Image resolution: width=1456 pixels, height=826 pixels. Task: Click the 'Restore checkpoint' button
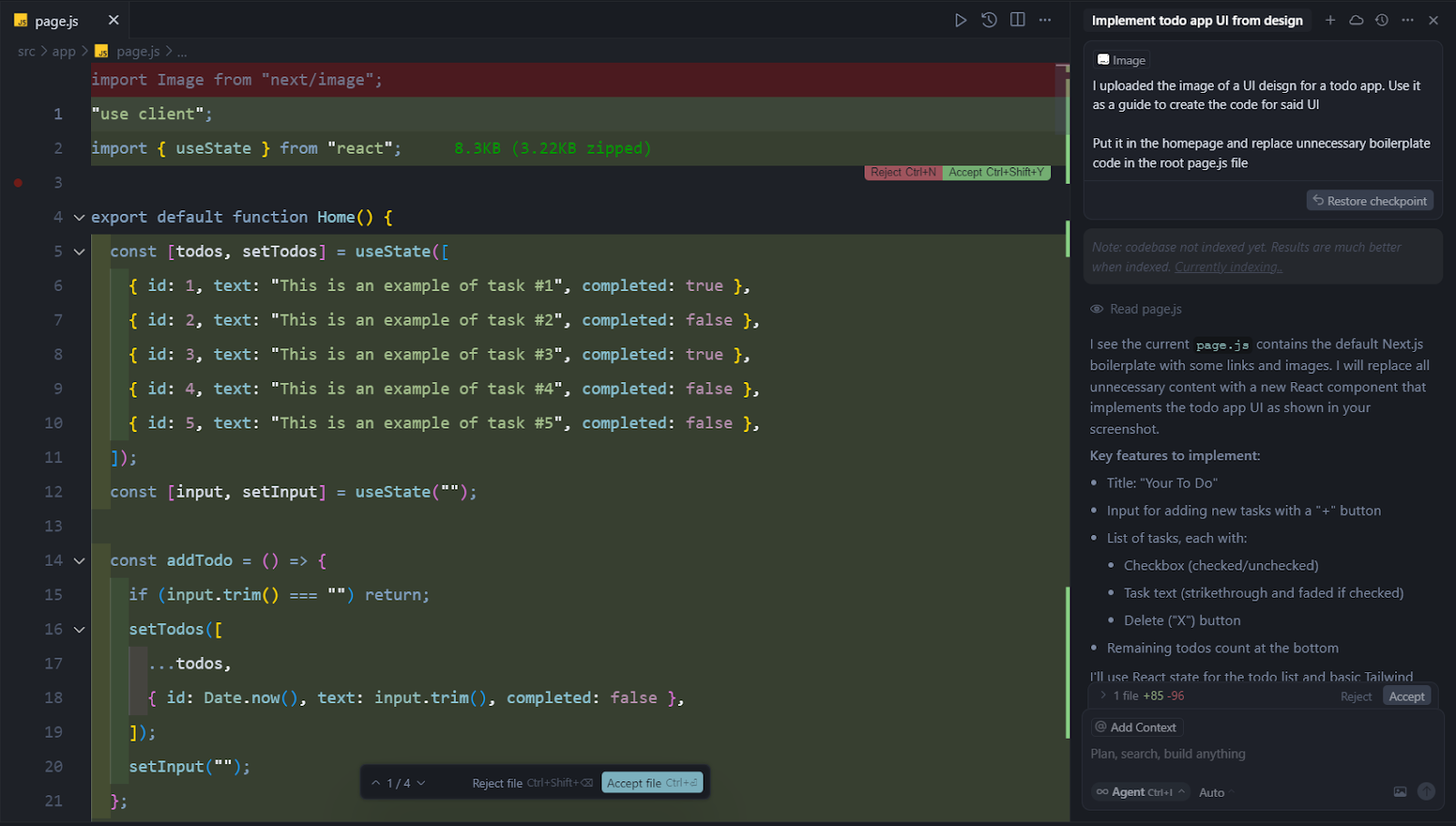pyautogui.click(x=1370, y=200)
